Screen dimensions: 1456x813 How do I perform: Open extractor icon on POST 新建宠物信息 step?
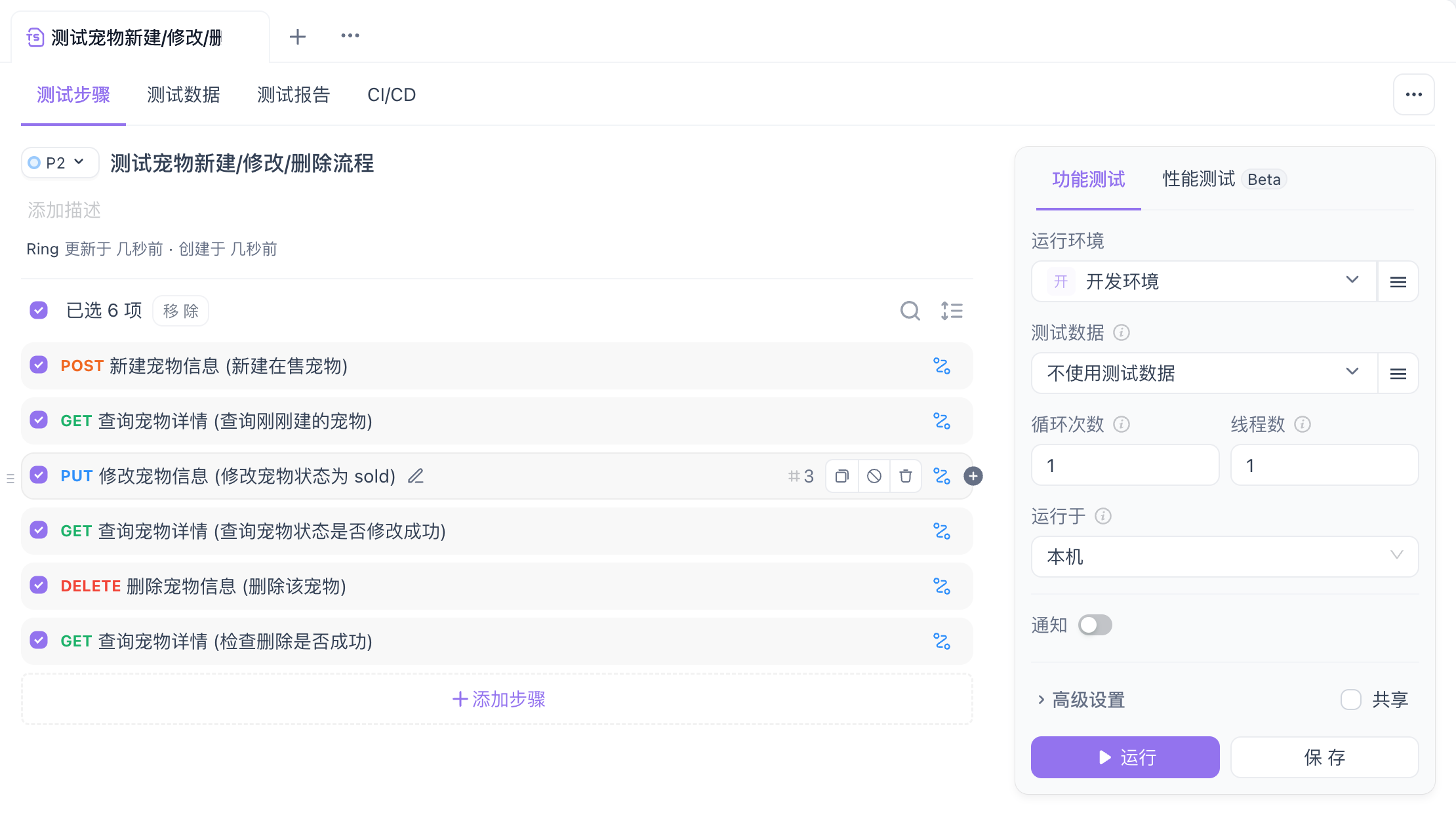click(x=943, y=367)
